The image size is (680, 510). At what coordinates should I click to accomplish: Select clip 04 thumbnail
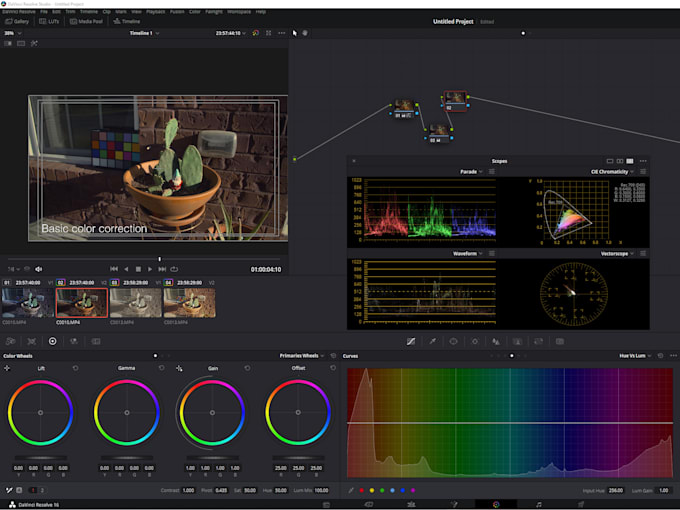pyautogui.click(x=190, y=303)
